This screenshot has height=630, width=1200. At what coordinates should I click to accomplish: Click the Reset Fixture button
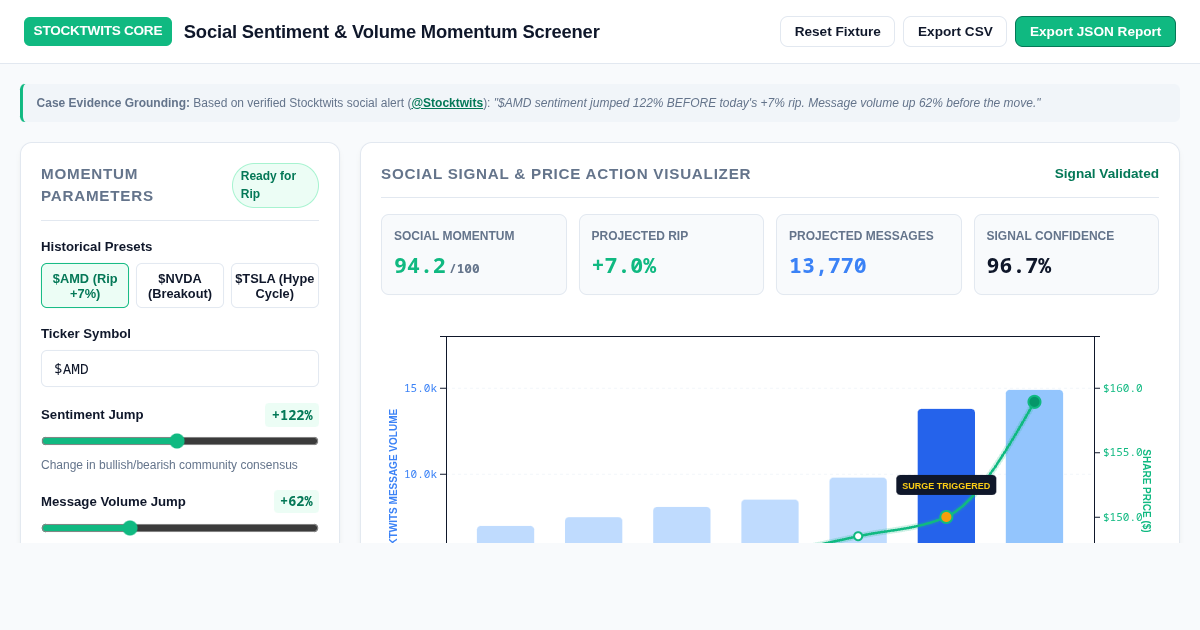pos(837,31)
